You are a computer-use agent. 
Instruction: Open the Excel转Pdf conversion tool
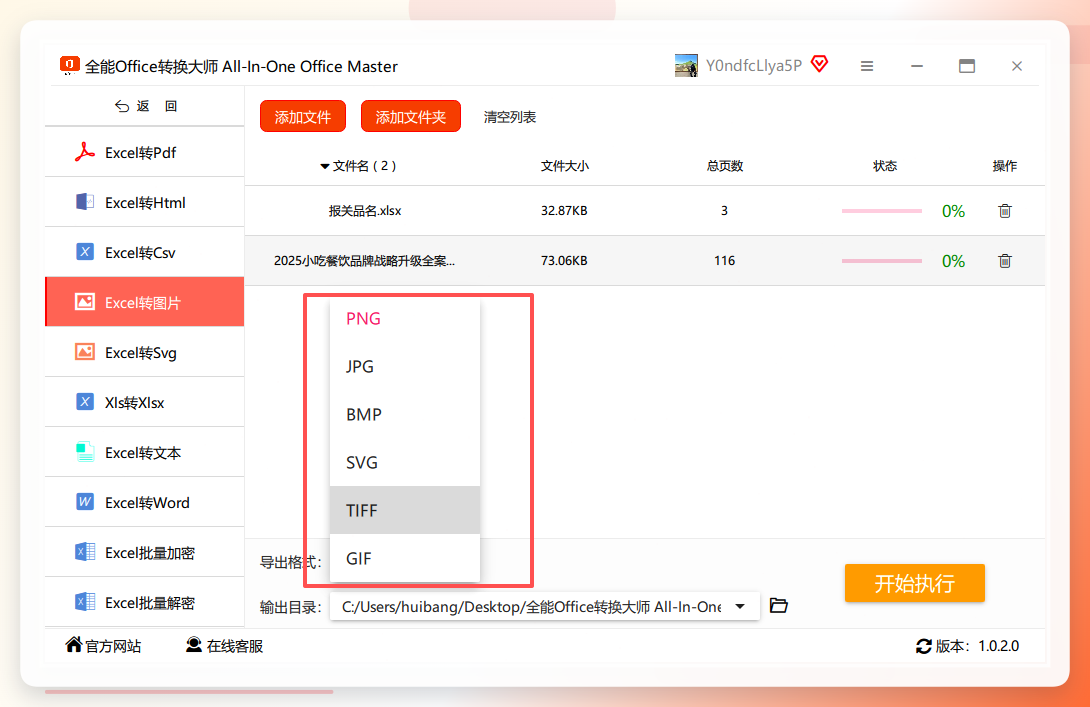[145, 152]
